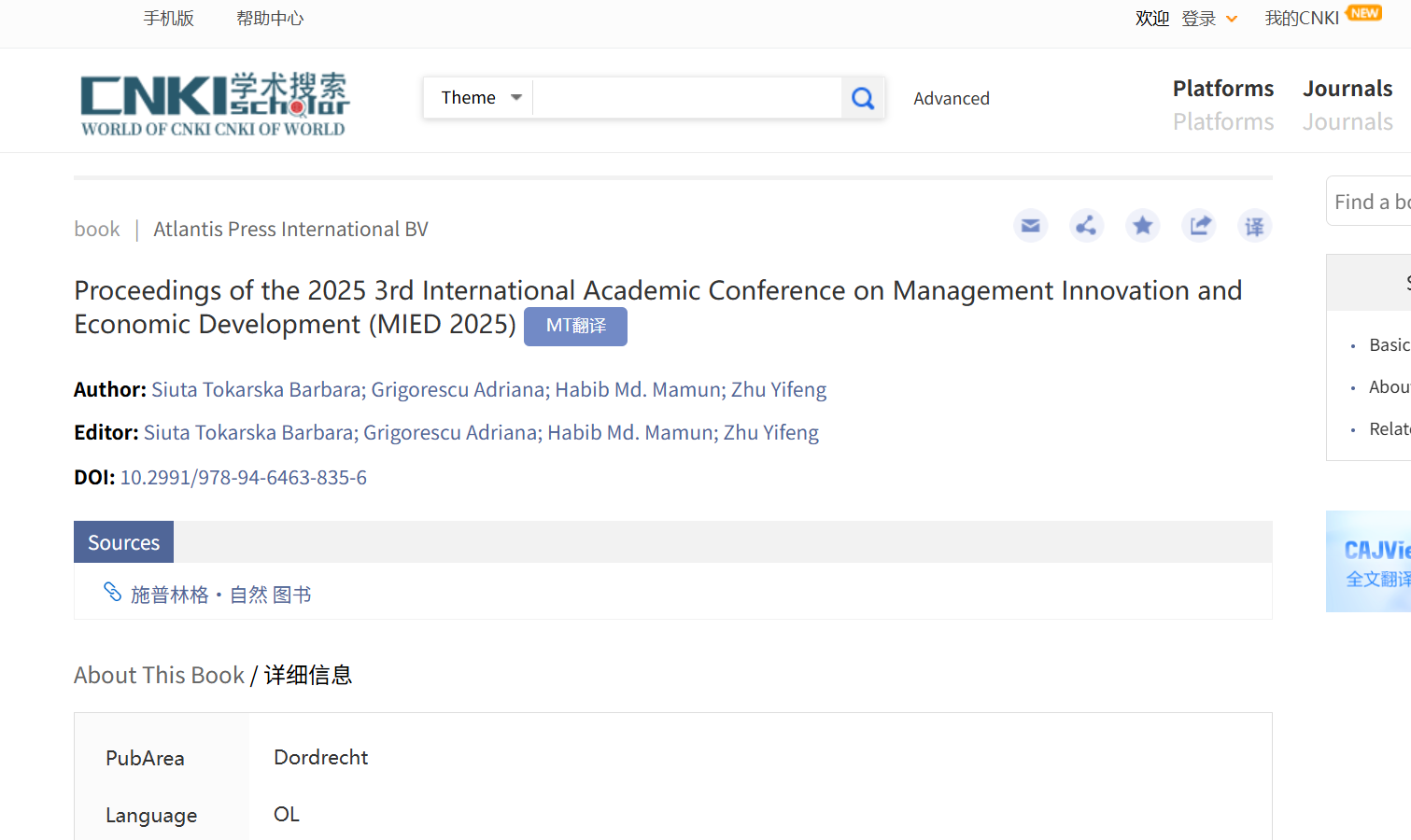Open the Journals menu
1411x840 pixels.
coord(1347,89)
